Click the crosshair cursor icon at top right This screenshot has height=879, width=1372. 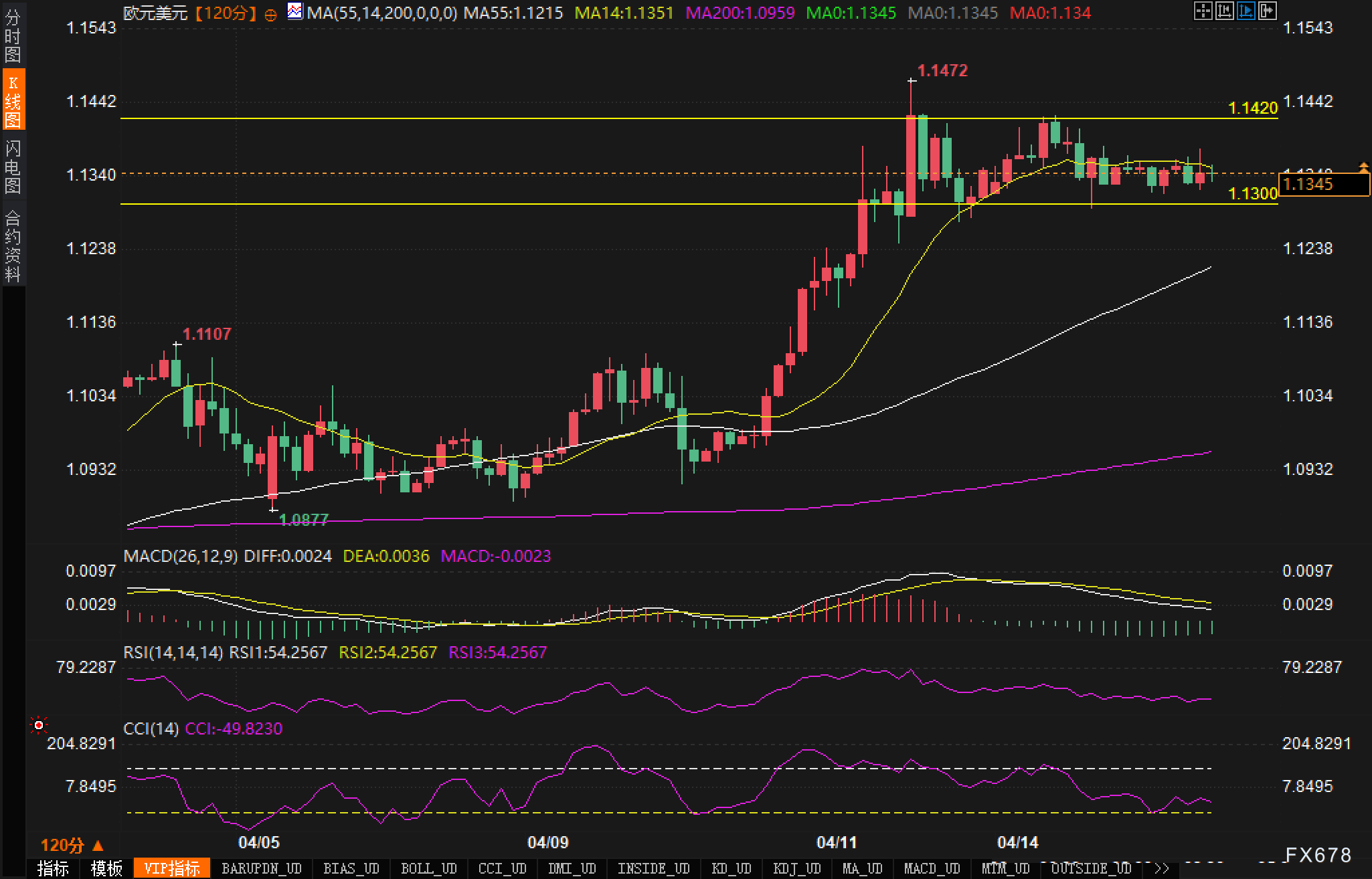tap(1203, 11)
